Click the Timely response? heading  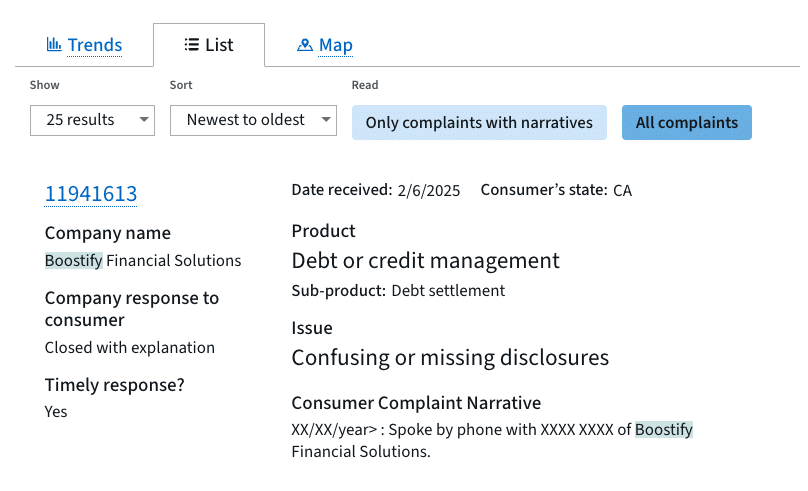click(x=114, y=385)
